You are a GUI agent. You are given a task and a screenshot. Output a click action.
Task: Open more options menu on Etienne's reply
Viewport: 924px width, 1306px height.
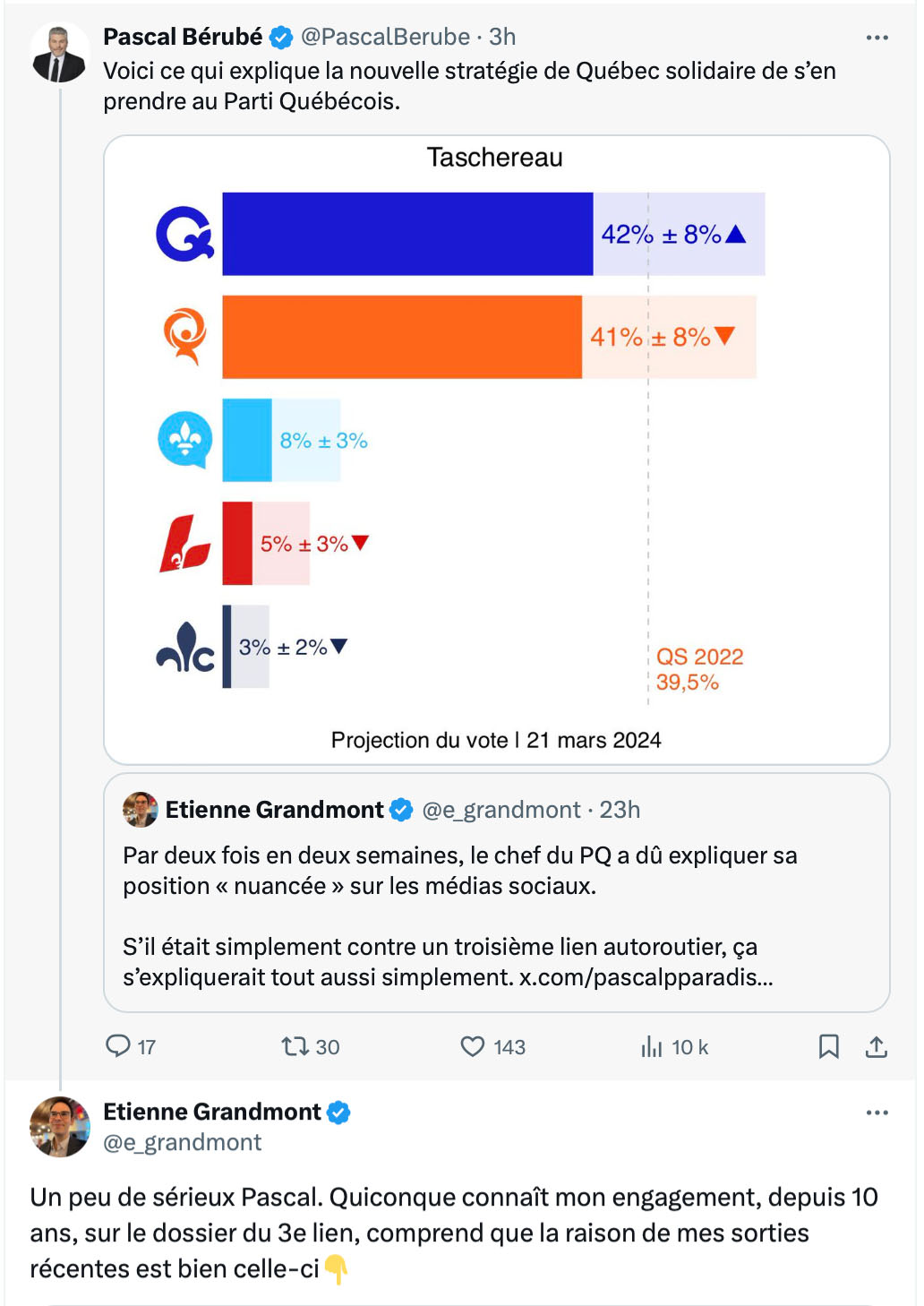[877, 1113]
